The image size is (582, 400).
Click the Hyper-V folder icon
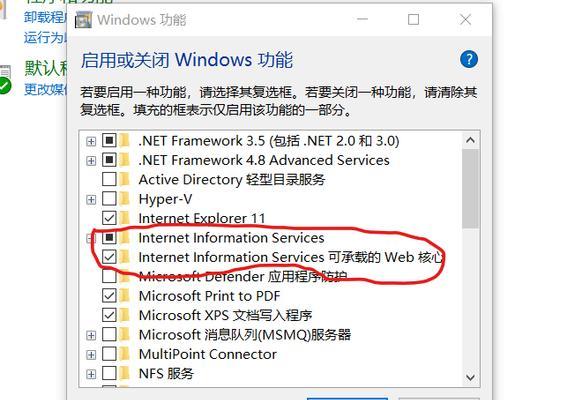(x=125, y=199)
